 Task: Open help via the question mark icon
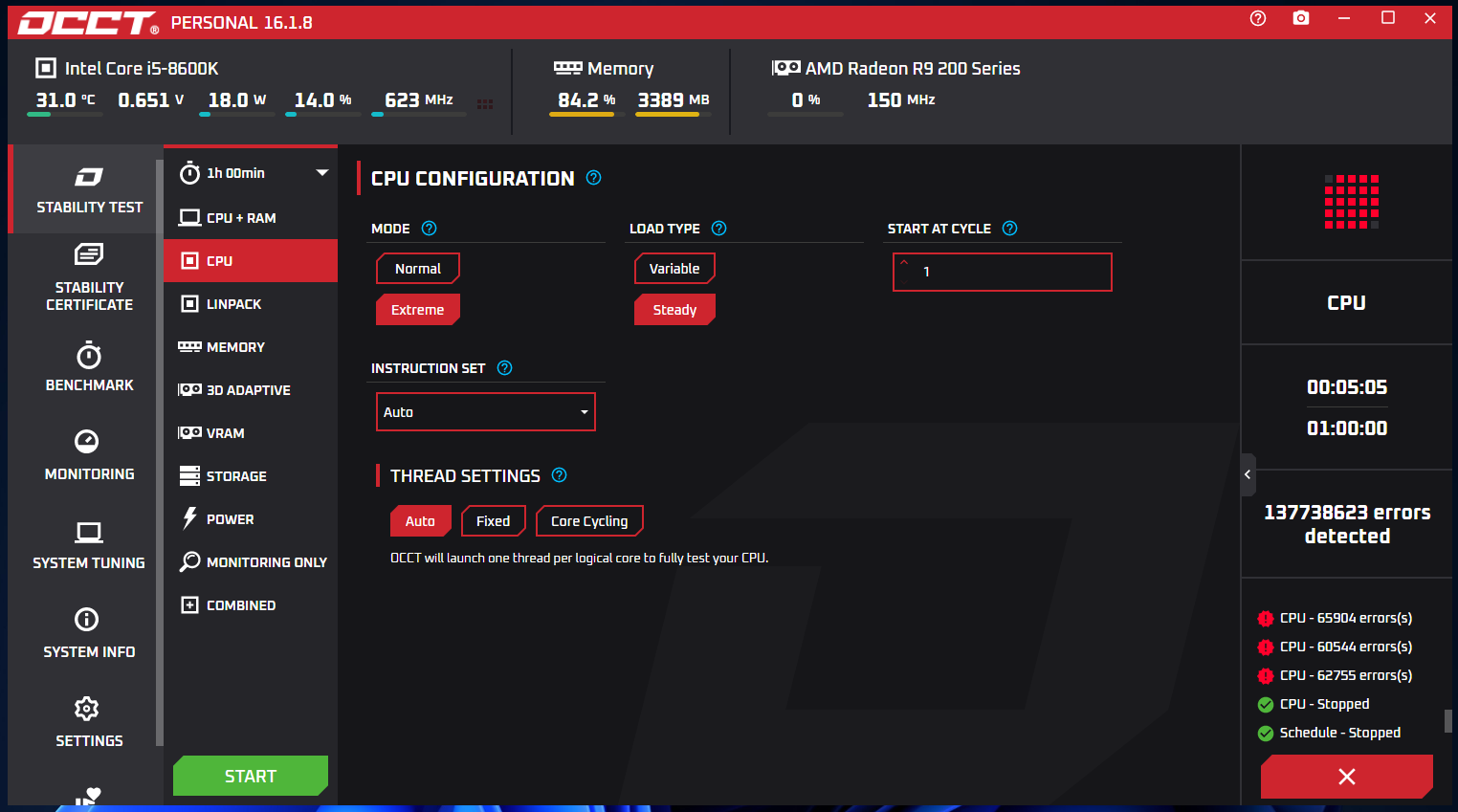[1257, 17]
